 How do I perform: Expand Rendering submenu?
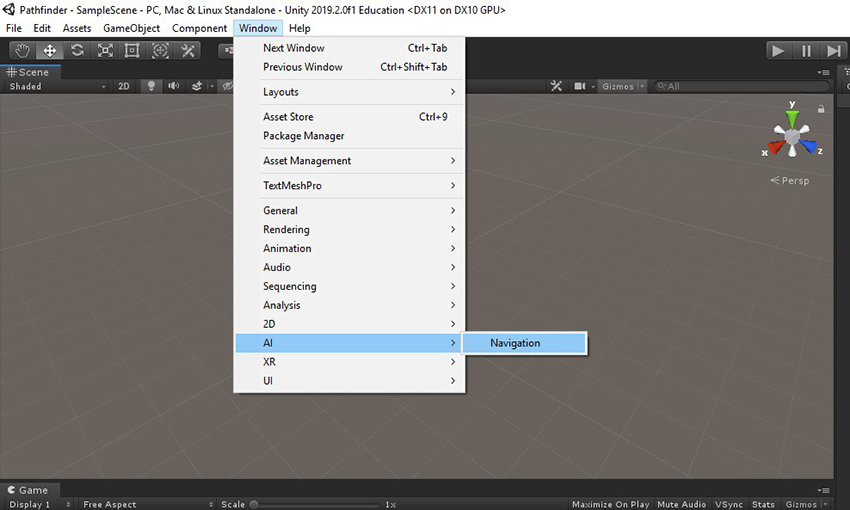[x=349, y=229]
